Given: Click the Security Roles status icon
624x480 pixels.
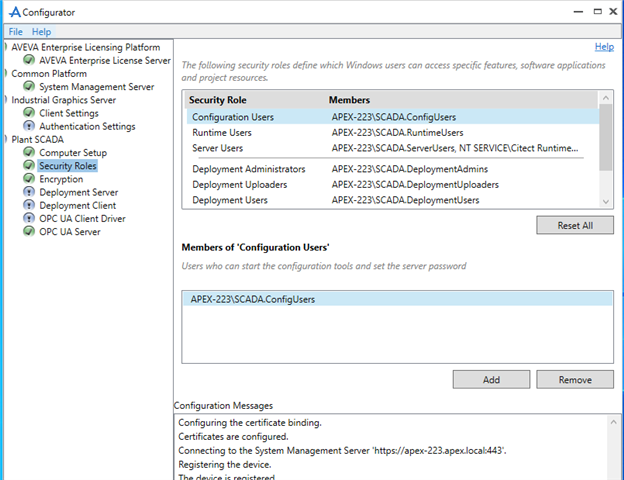Looking at the screenshot, I should [x=29, y=165].
